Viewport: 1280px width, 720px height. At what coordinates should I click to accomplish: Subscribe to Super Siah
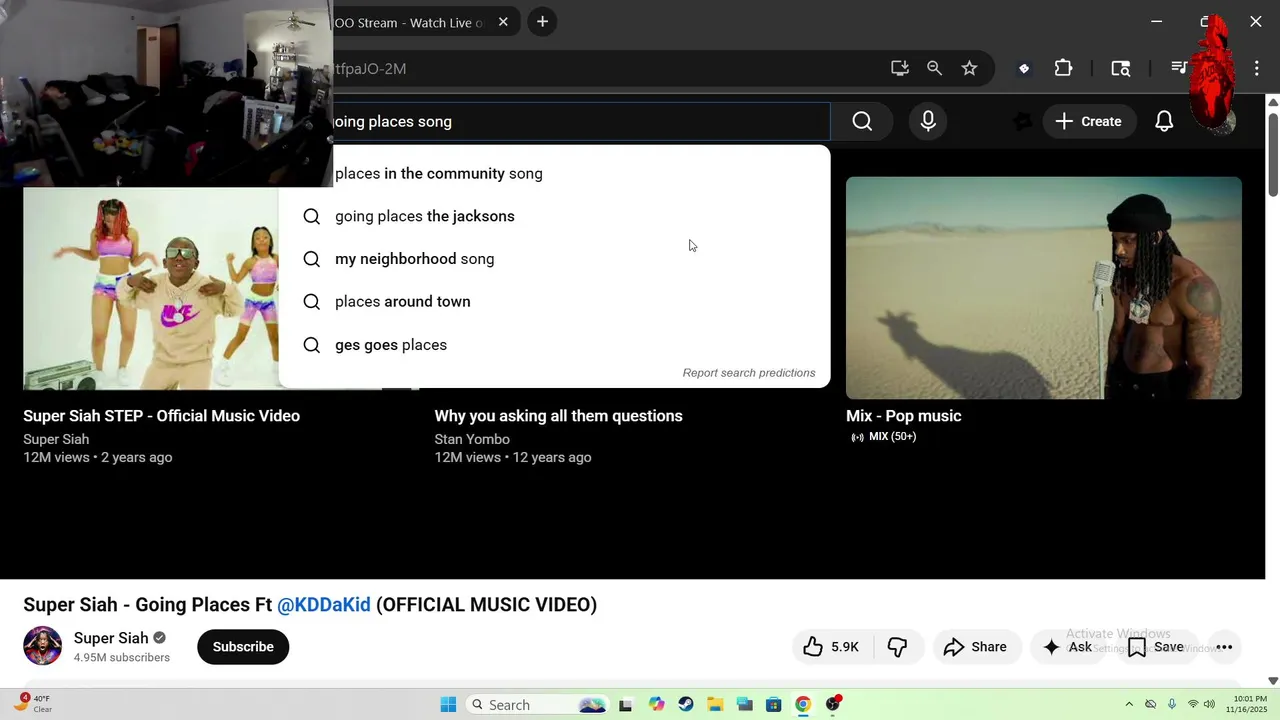[243, 647]
